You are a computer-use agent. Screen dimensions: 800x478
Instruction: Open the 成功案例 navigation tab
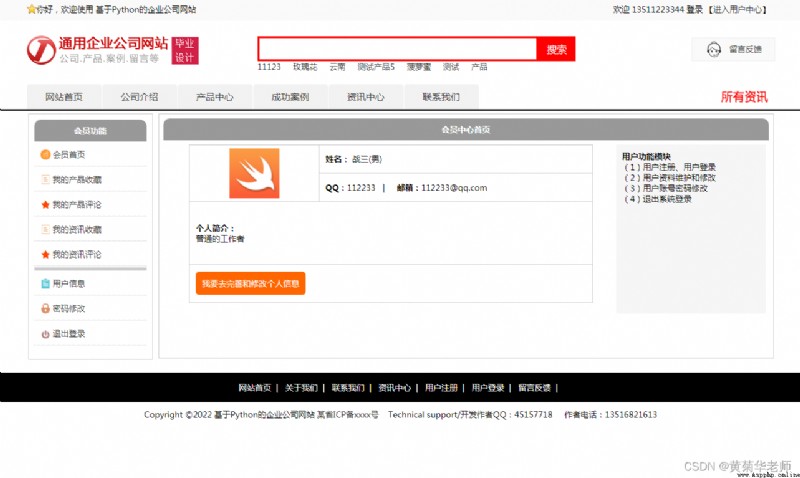coord(290,97)
